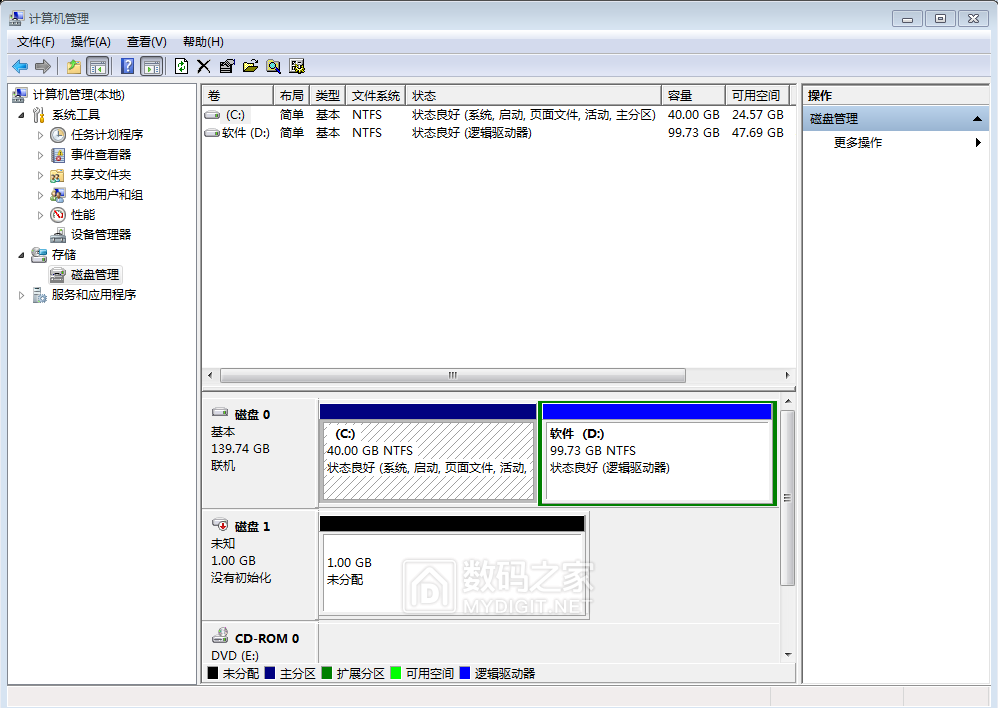Collapse the 系统工具 tree node
The height and width of the screenshot is (708, 998).
(22, 115)
